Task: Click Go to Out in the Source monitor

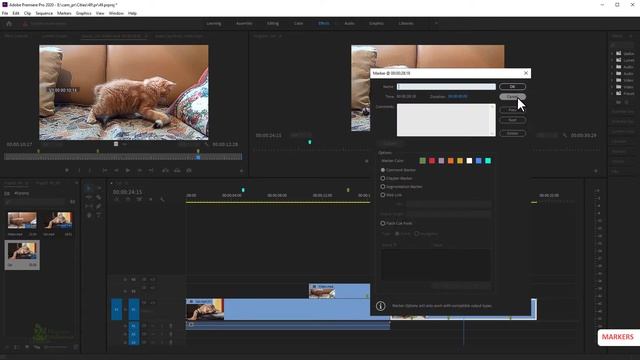Action: tap(151, 170)
